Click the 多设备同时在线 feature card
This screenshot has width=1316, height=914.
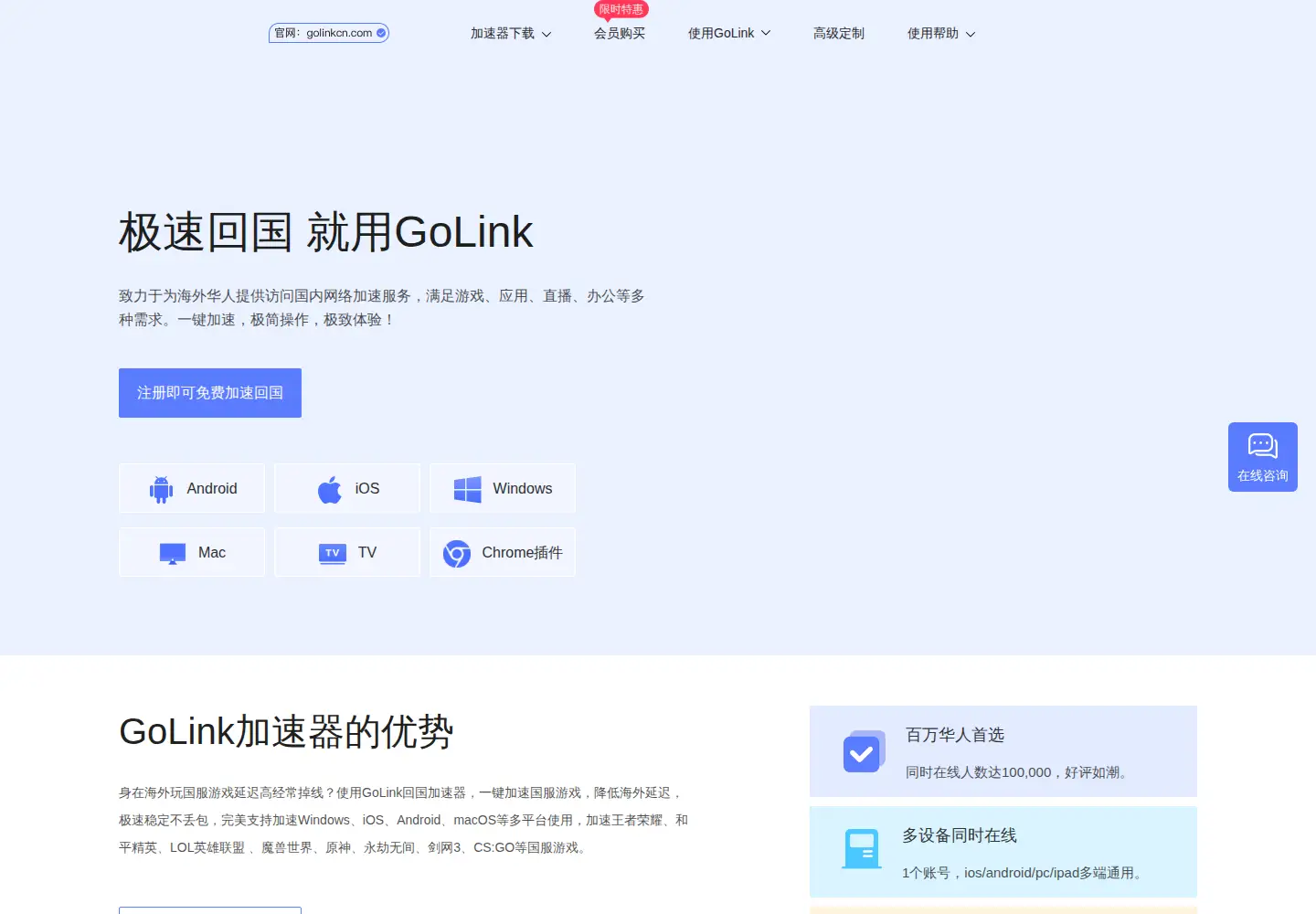point(1003,852)
